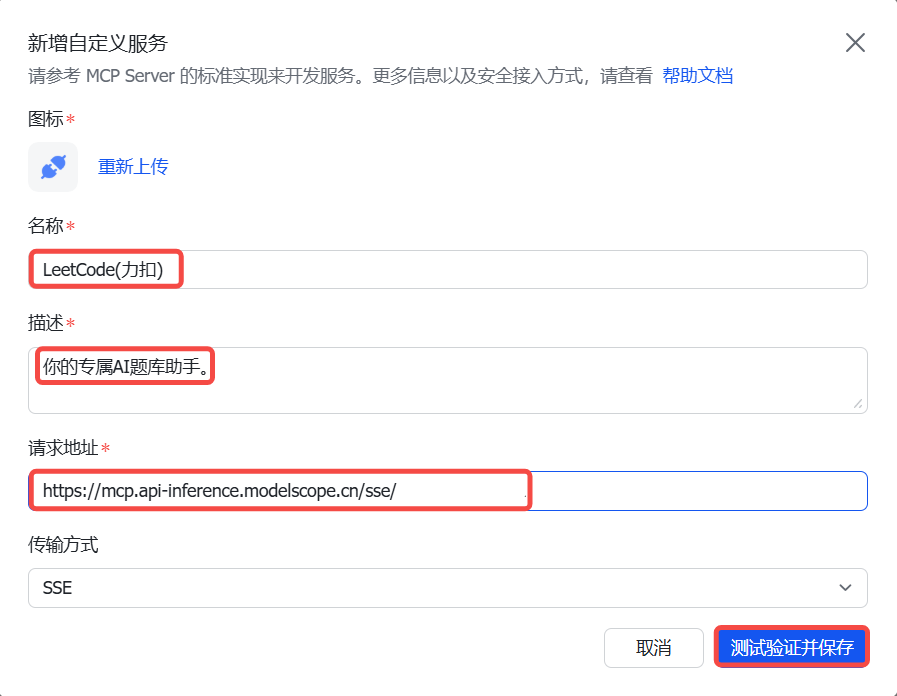Viewport: 897px width, 696px height.
Task: Click into the 描述 text area
Action: [x=448, y=380]
